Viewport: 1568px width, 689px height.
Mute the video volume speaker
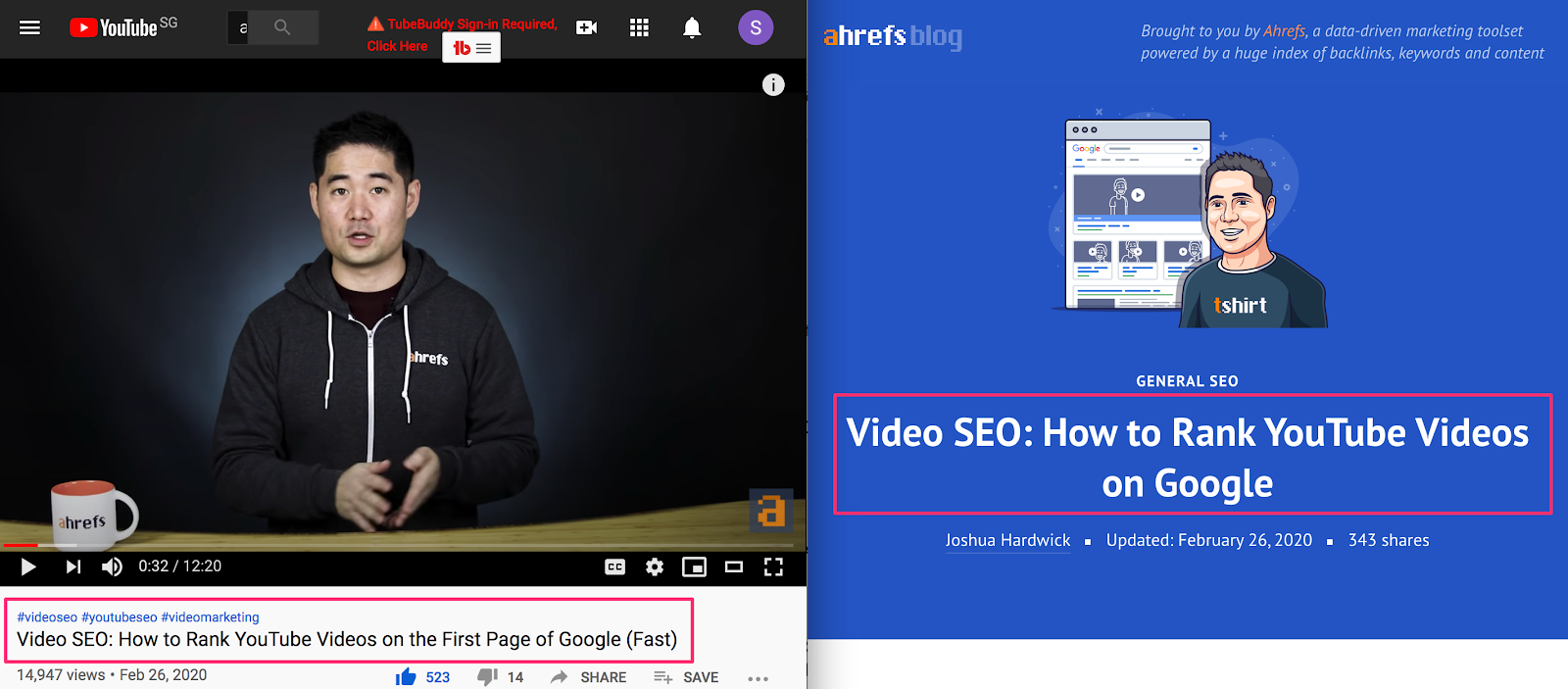click(112, 566)
